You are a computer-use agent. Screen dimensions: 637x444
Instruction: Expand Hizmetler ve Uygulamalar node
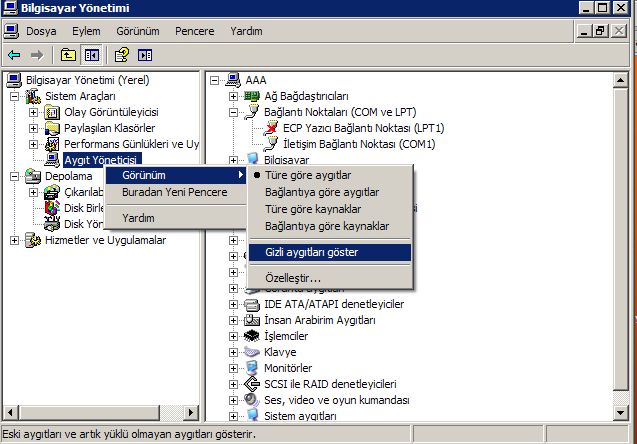point(14,240)
